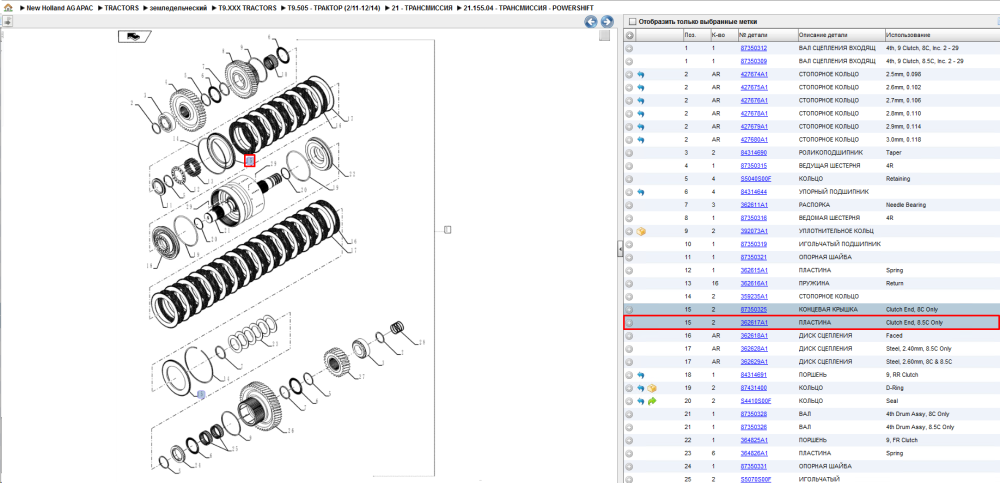
Task: Click blue arrow icon for part 87431480
Action: [641, 388]
